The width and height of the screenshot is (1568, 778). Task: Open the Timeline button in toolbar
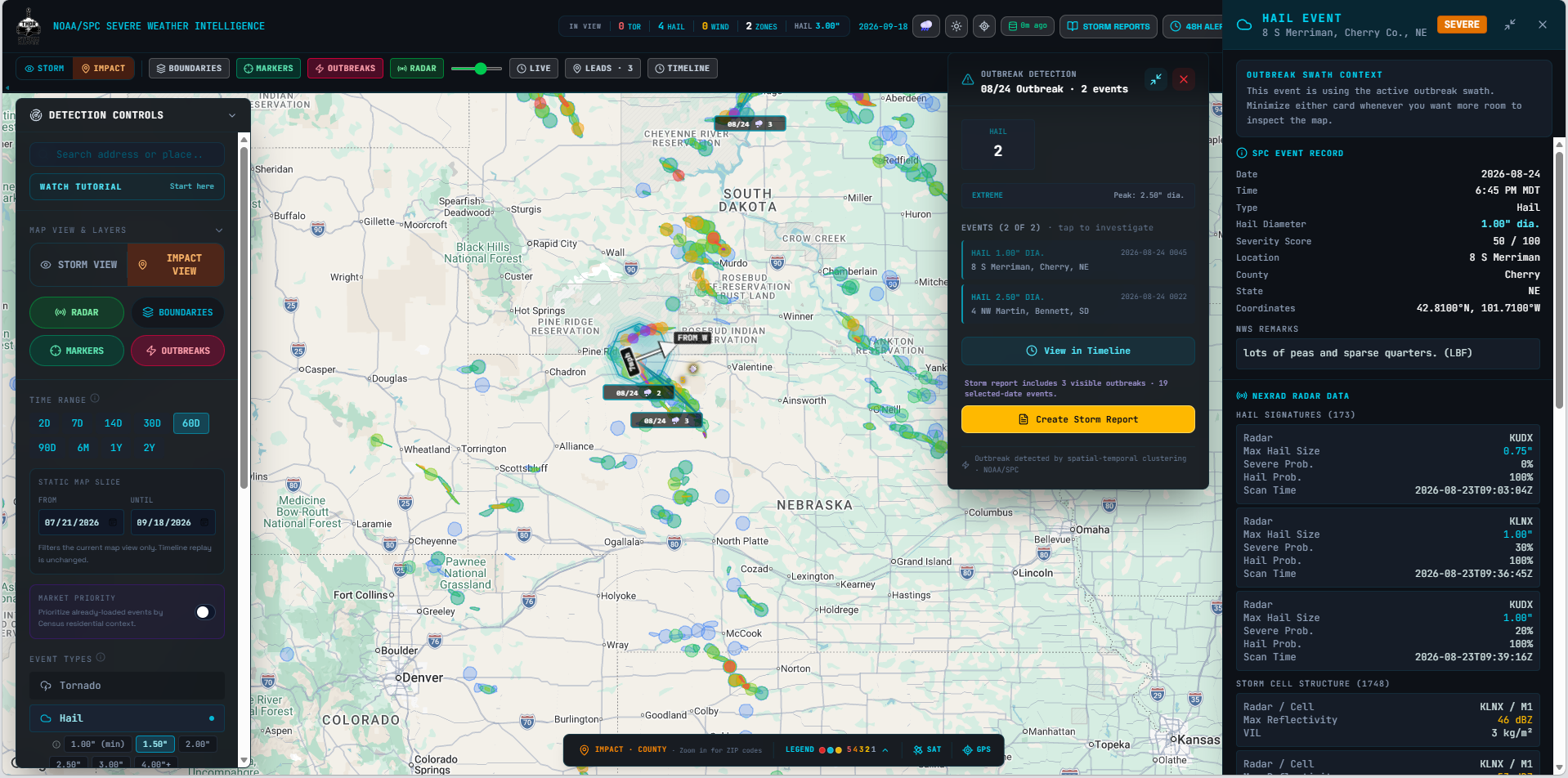point(682,69)
